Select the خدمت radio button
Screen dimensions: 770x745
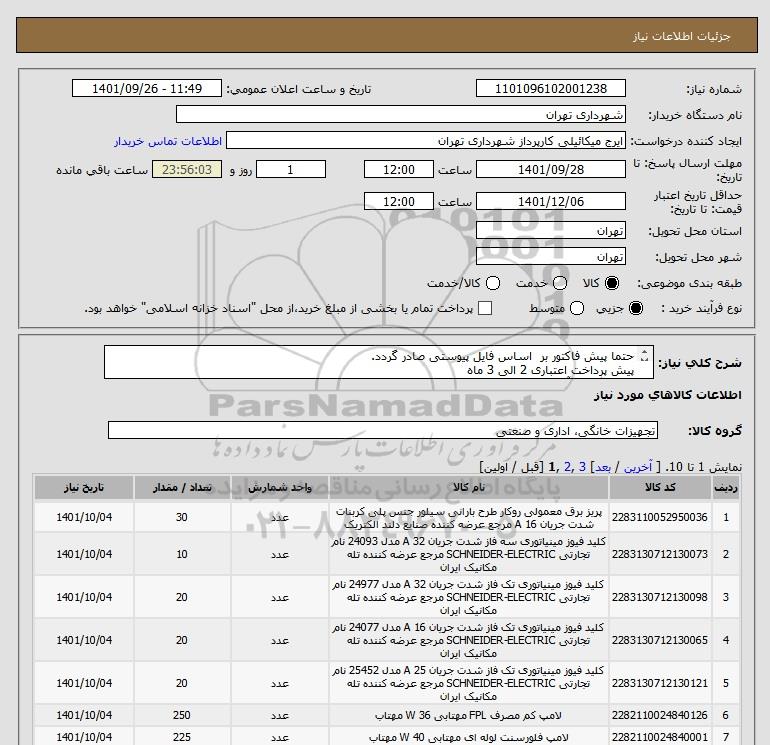pyautogui.click(x=560, y=283)
